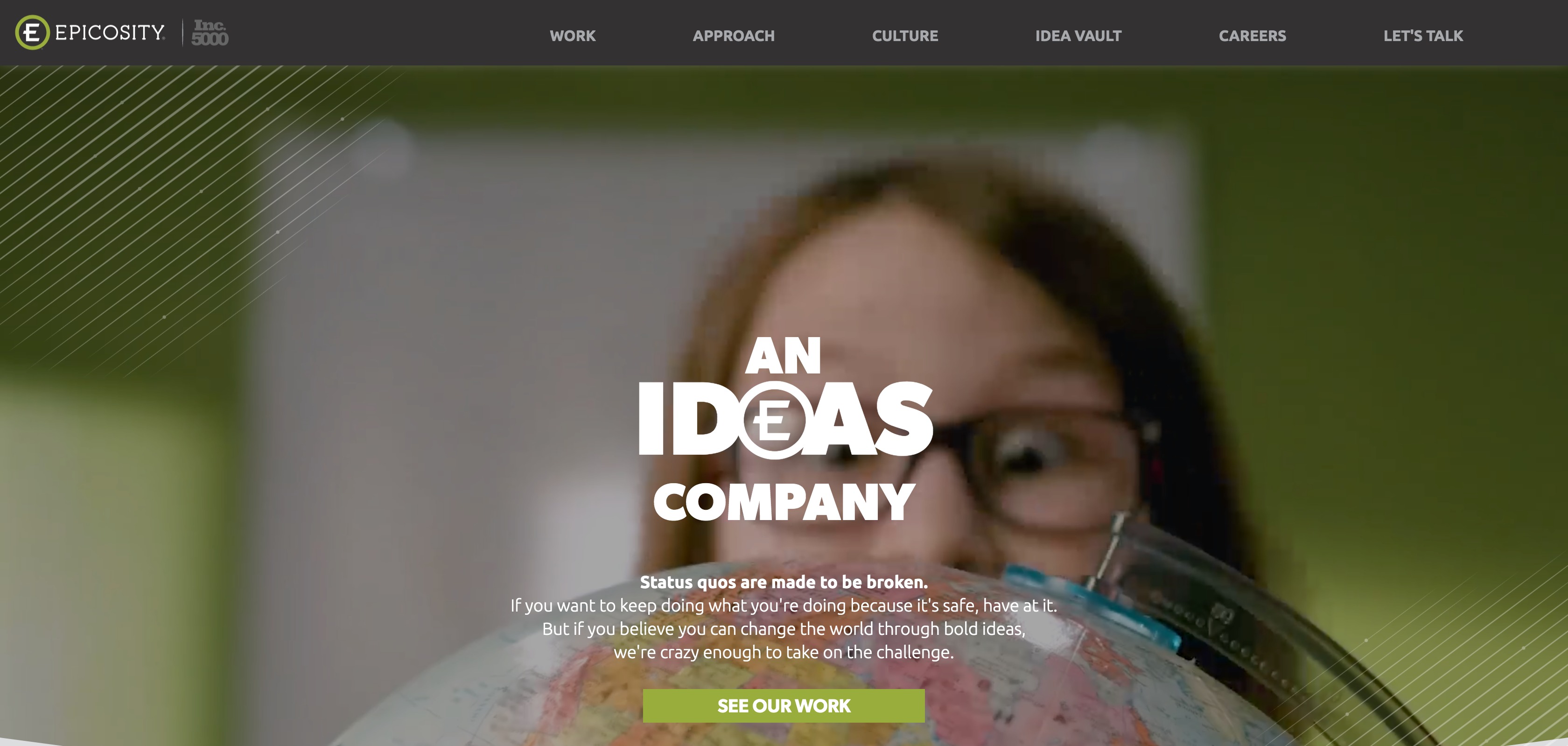The image size is (1568, 746).
Task: Click the COMPANY headline text
Action: (784, 502)
